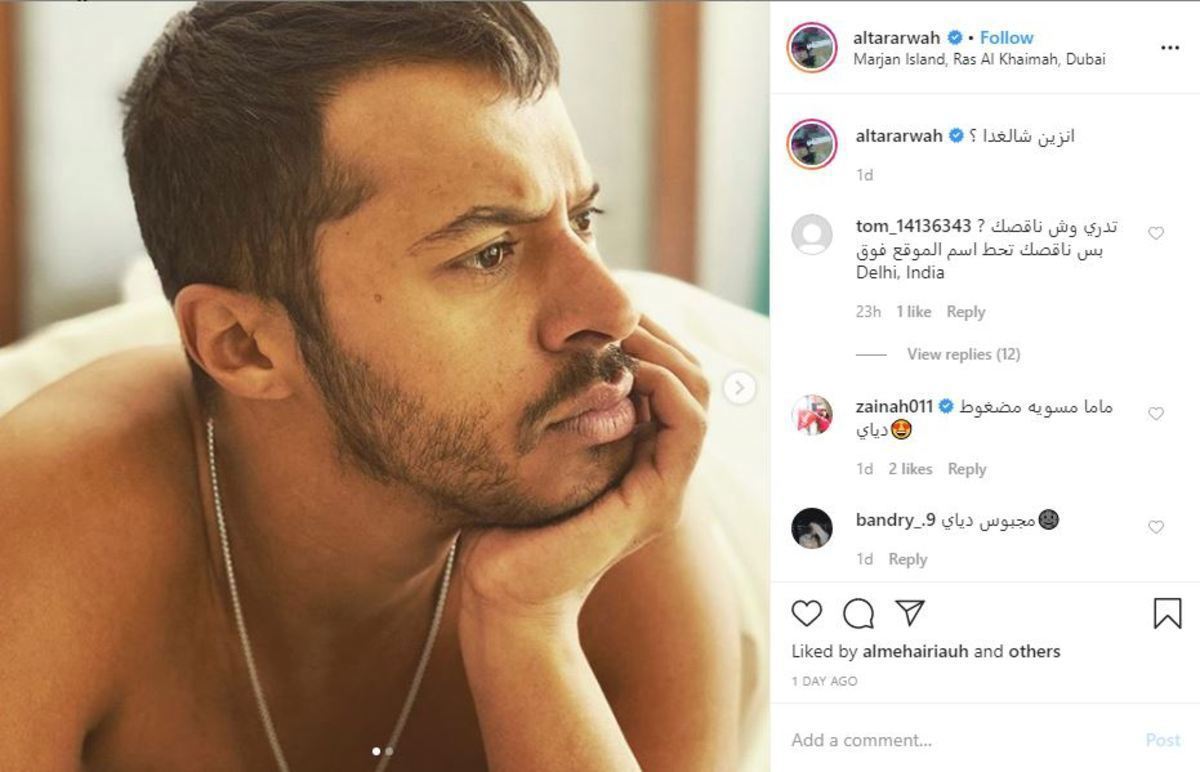Select the second carousel dot indicator
This screenshot has width=1200, height=772.
[x=389, y=750]
